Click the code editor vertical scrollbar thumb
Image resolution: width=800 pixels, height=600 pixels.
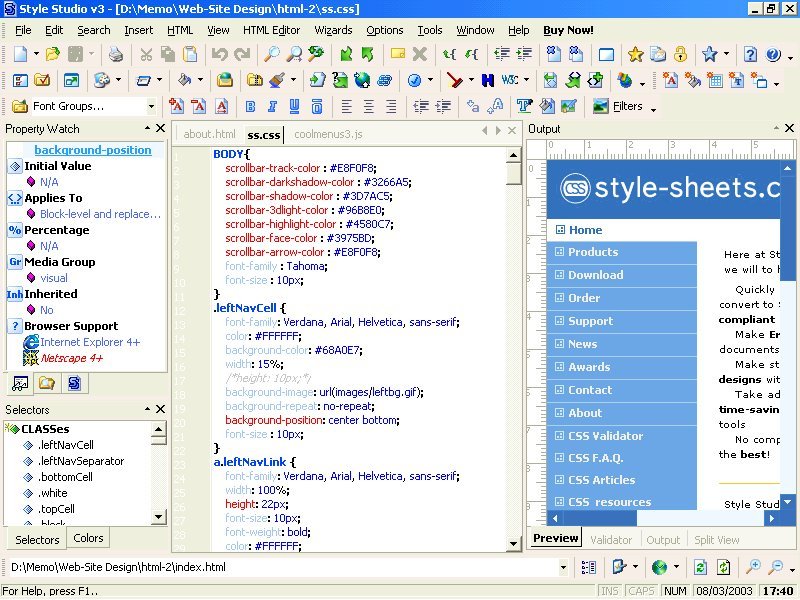[514, 173]
